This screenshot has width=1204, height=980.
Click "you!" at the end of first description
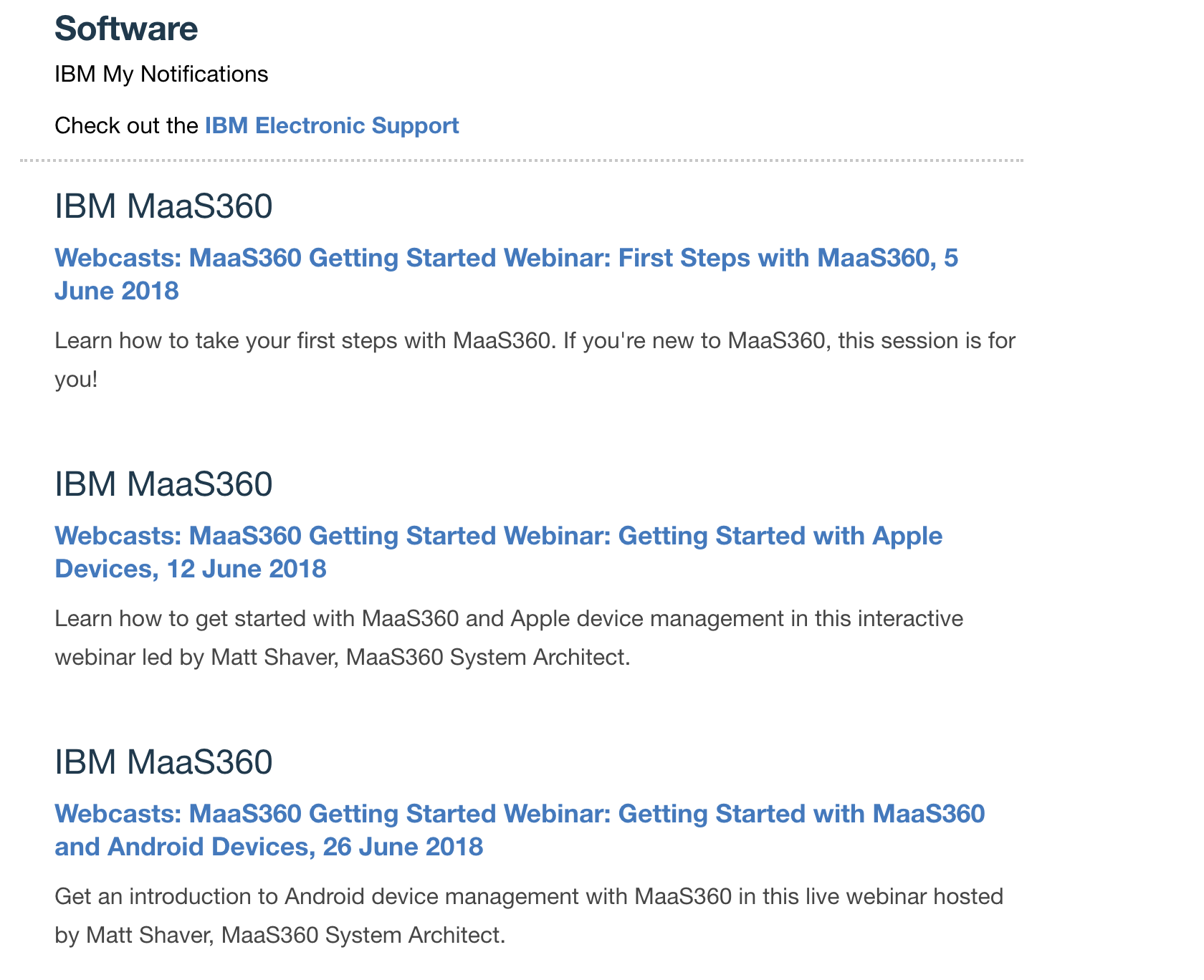coord(76,380)
